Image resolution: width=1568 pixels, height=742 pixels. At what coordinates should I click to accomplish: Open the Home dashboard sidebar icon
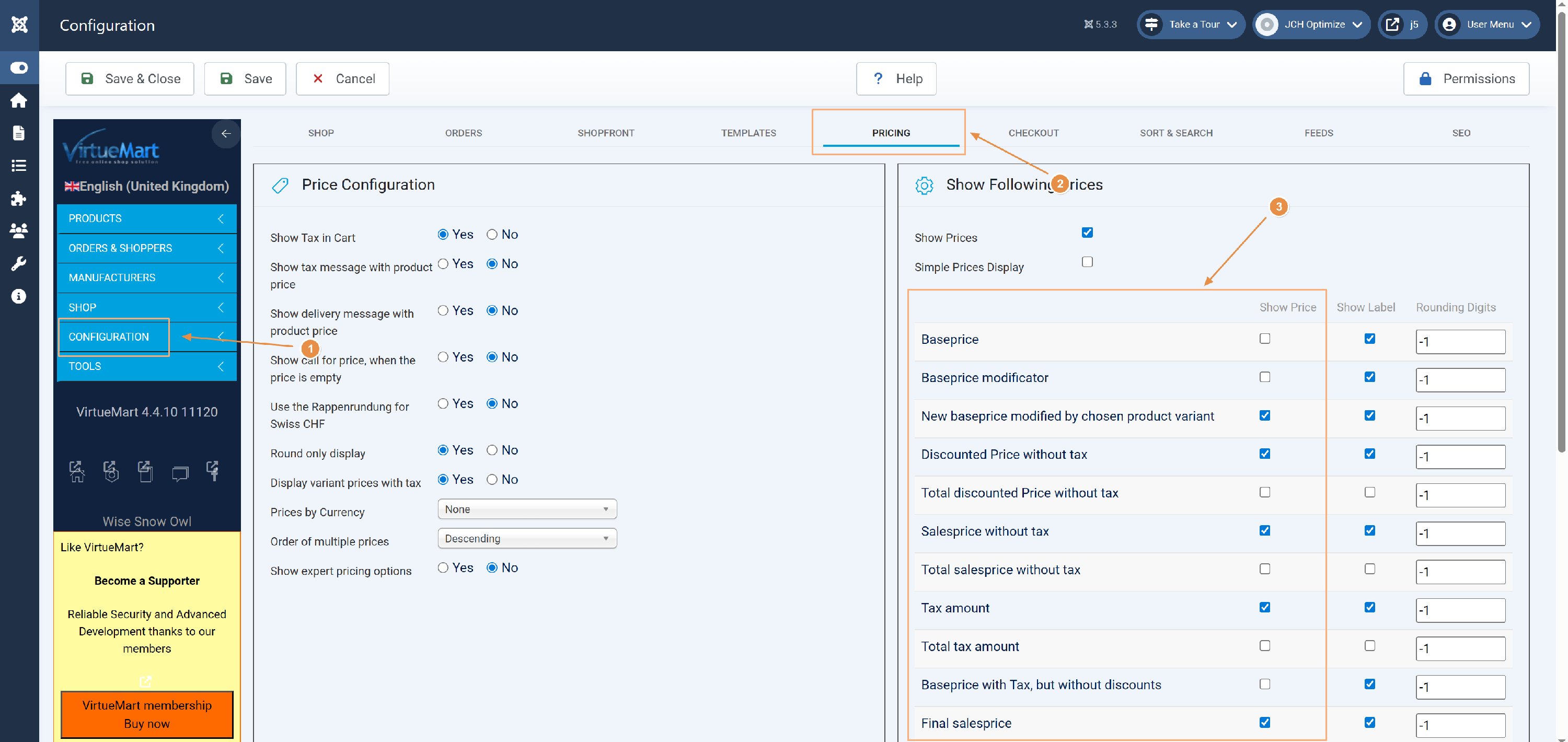pos(19,100)
